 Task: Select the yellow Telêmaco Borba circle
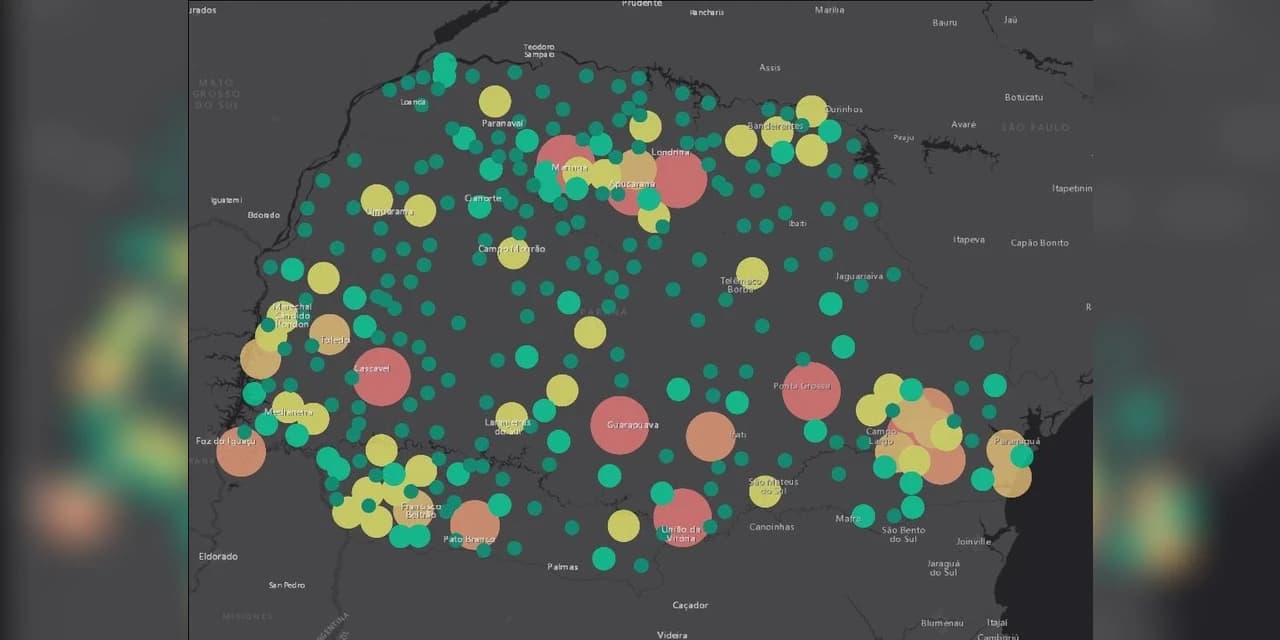click(752, 273)
